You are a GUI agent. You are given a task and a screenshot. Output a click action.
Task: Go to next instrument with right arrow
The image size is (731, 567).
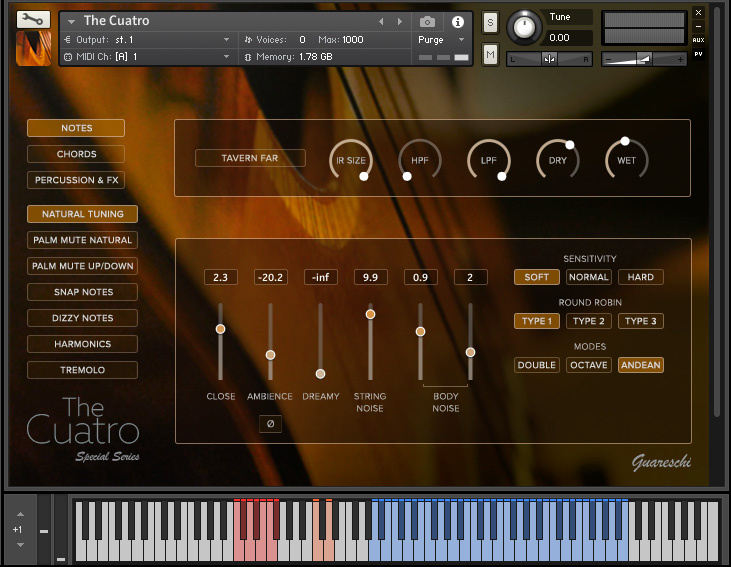[400, 21]
